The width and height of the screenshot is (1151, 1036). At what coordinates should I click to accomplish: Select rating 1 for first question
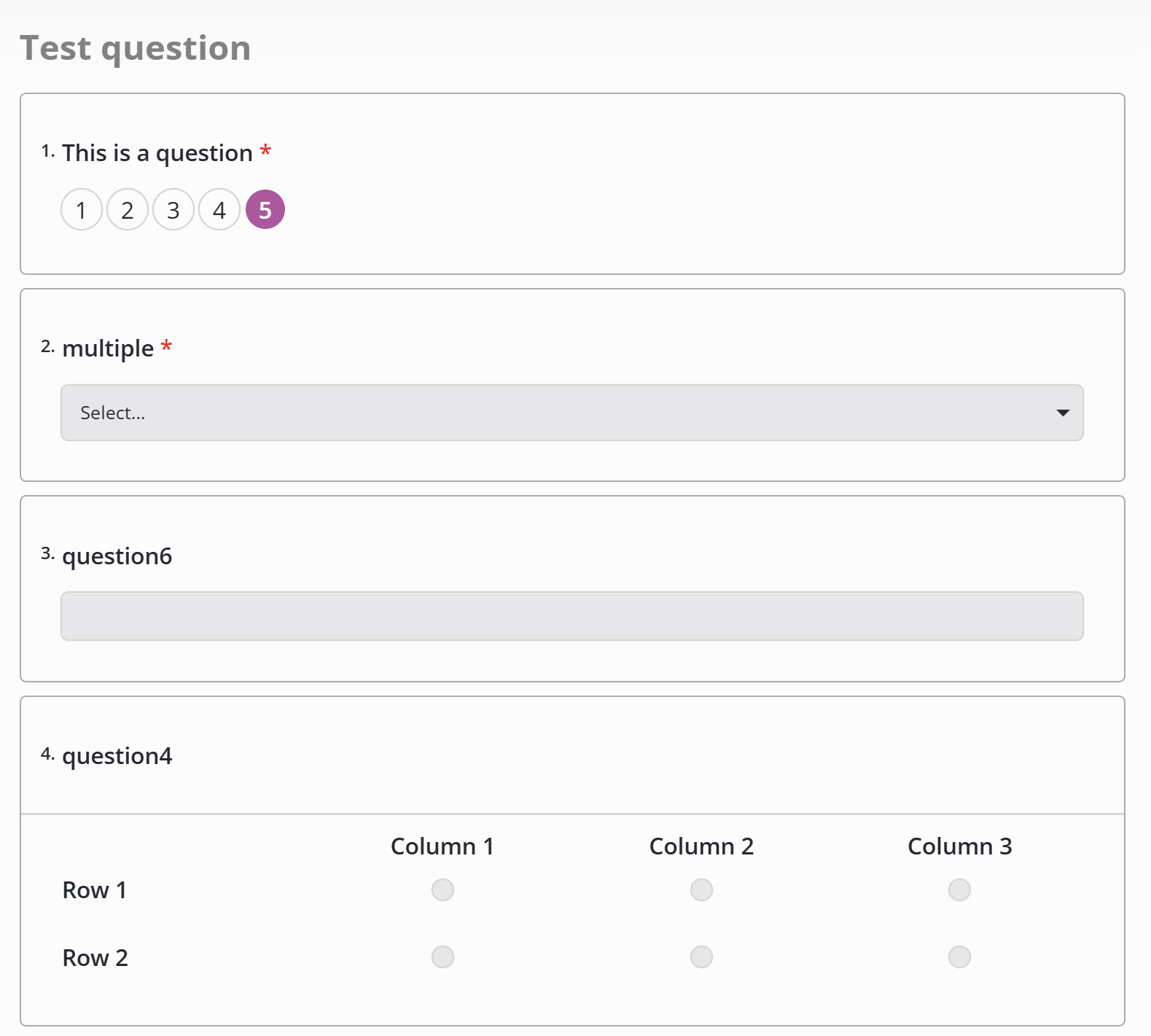point(81,210)
